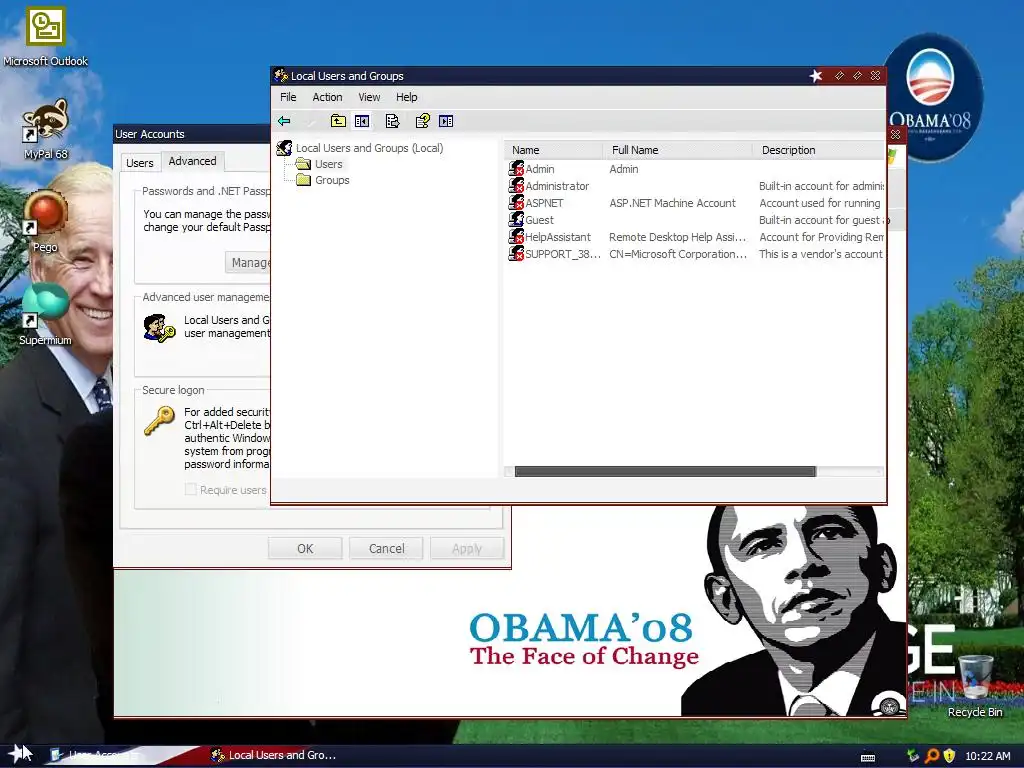Screen dimensions: 1024x768
Task: Switch to the Users tab in User Accounts
Action: coord(140,163)
